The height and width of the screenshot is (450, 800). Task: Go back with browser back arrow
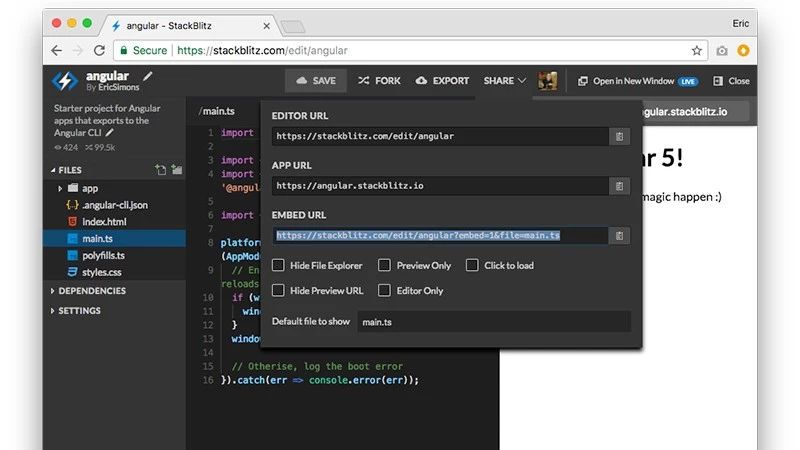click(x=57, y=51)
